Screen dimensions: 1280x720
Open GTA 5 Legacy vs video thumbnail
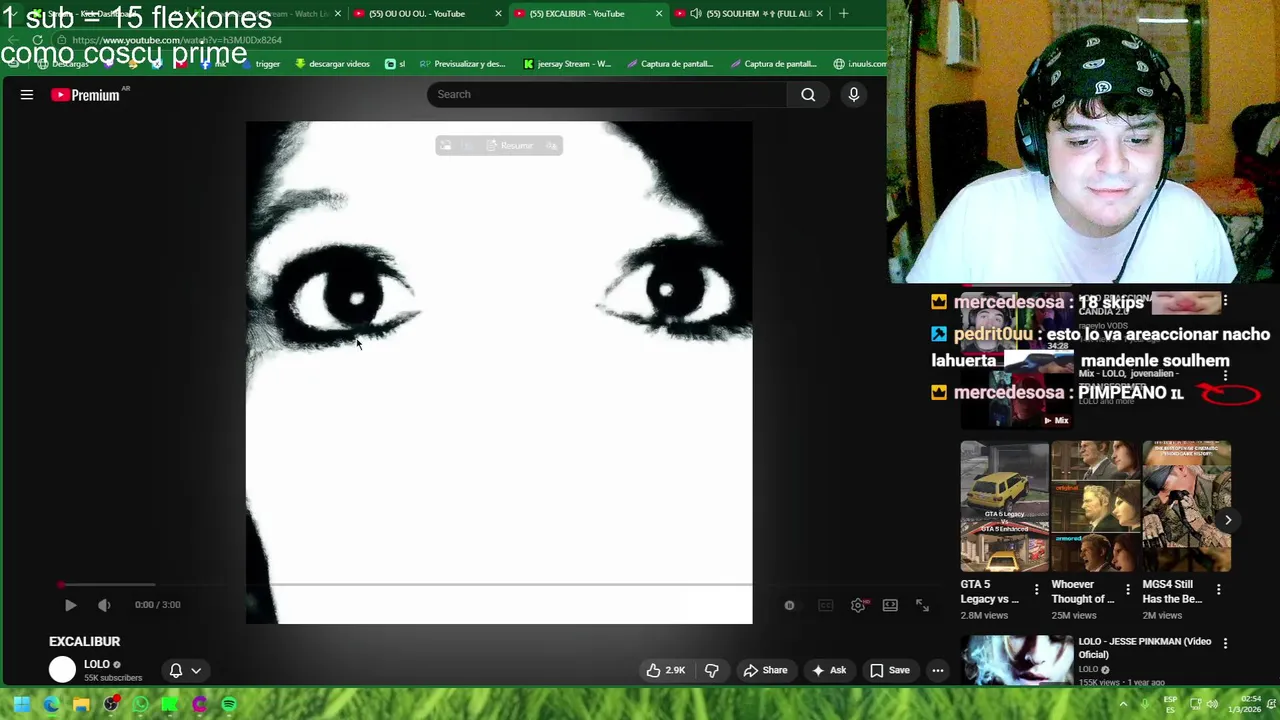click(x=1004, y=507)
